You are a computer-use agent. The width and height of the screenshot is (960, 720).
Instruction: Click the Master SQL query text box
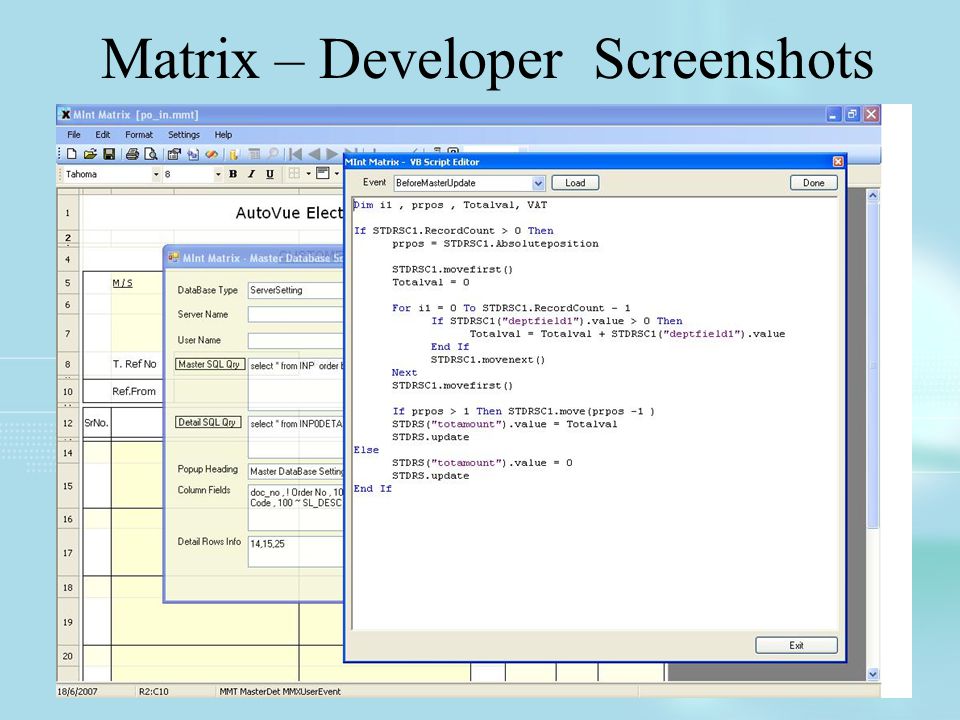click(295, 384)
